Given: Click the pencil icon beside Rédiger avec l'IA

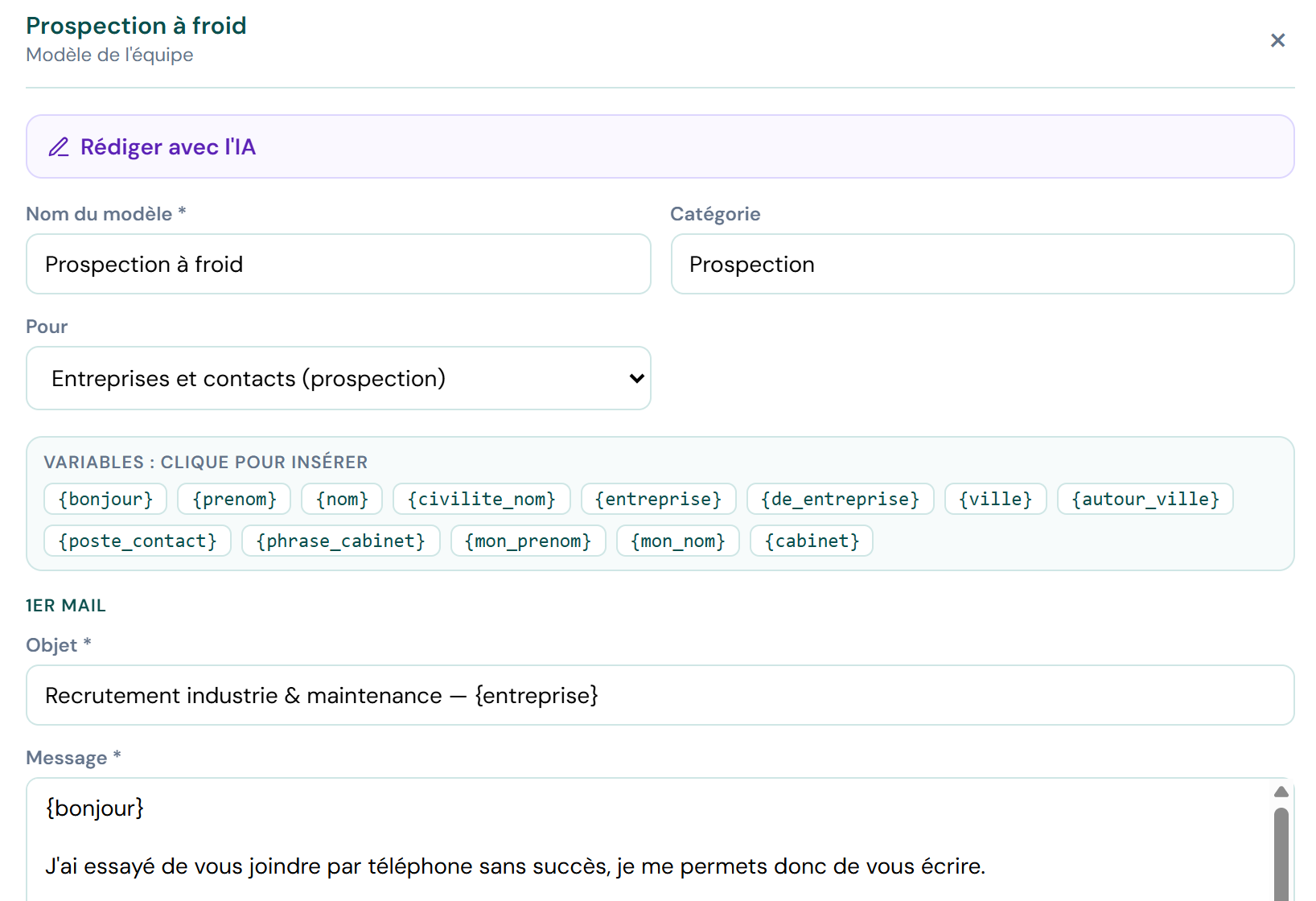Looking at the screenshot, I should 59,147.
